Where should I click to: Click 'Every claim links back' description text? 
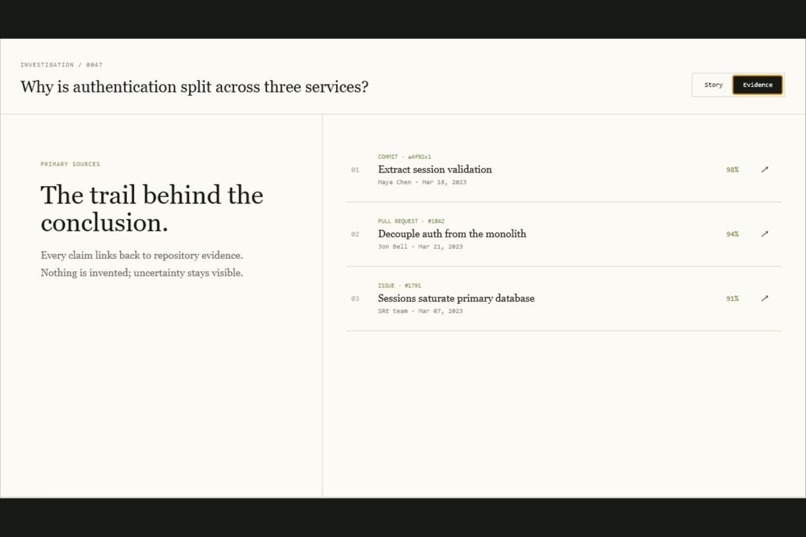click(142, 264)
